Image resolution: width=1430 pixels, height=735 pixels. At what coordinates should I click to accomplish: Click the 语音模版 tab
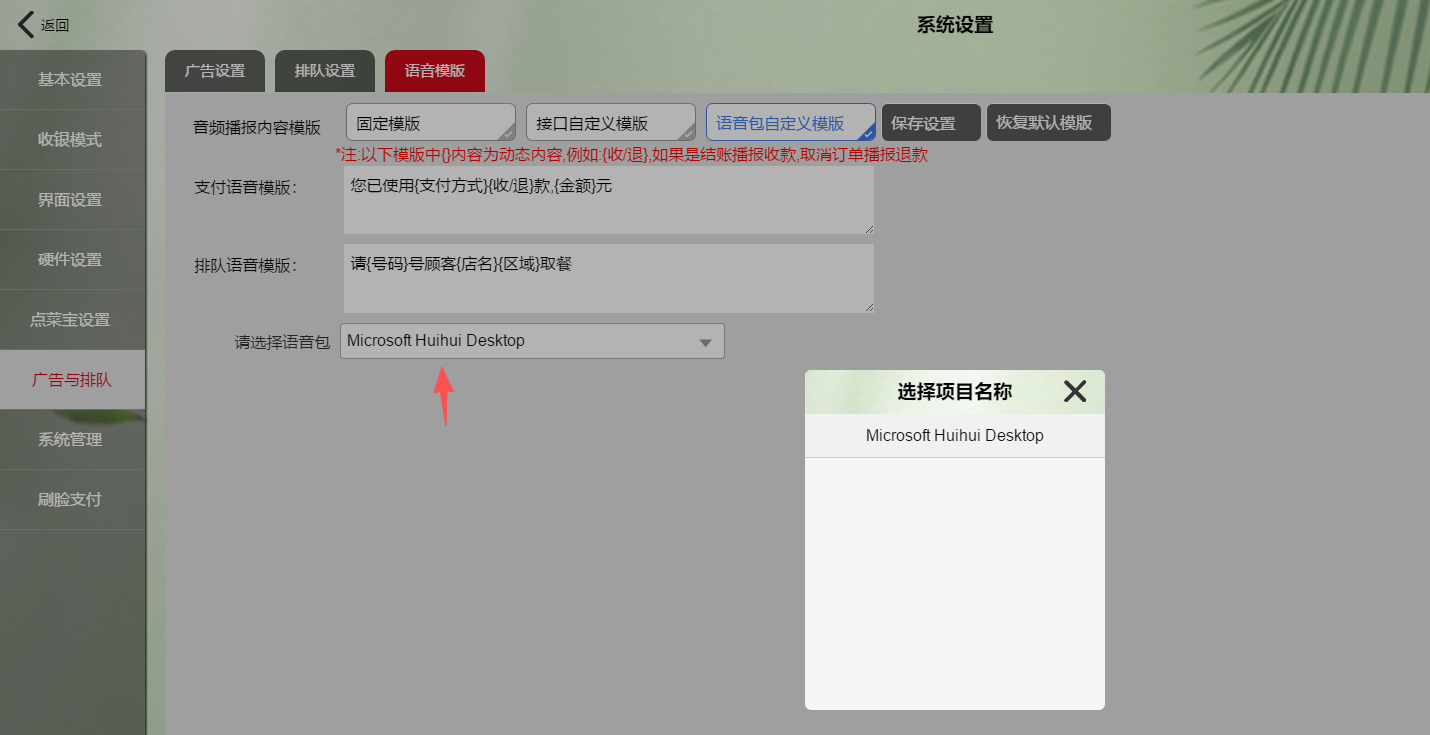[x=435, y=72]
